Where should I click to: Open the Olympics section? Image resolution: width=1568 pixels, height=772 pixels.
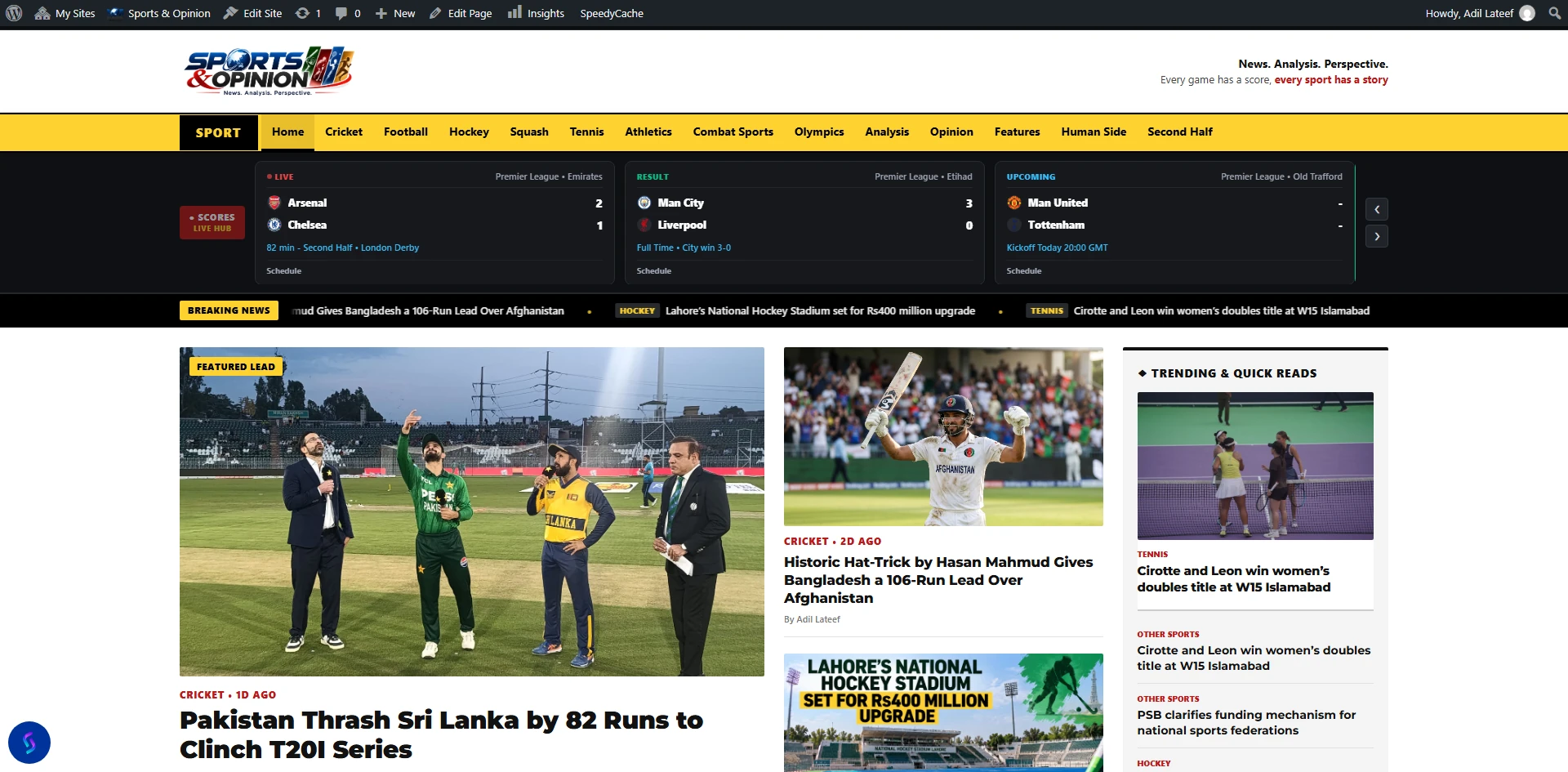pyautogui.click(x=819, y=132)
